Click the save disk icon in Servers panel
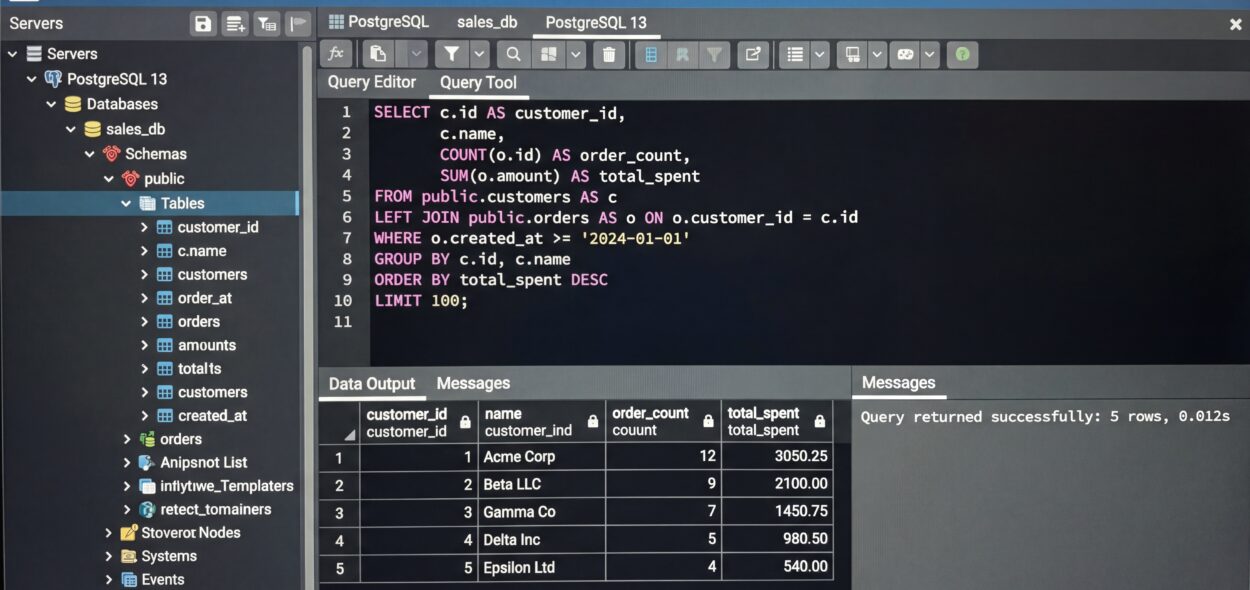This screenshot has height=590, width=1250. pyautogui.click(x=204, y=24)
